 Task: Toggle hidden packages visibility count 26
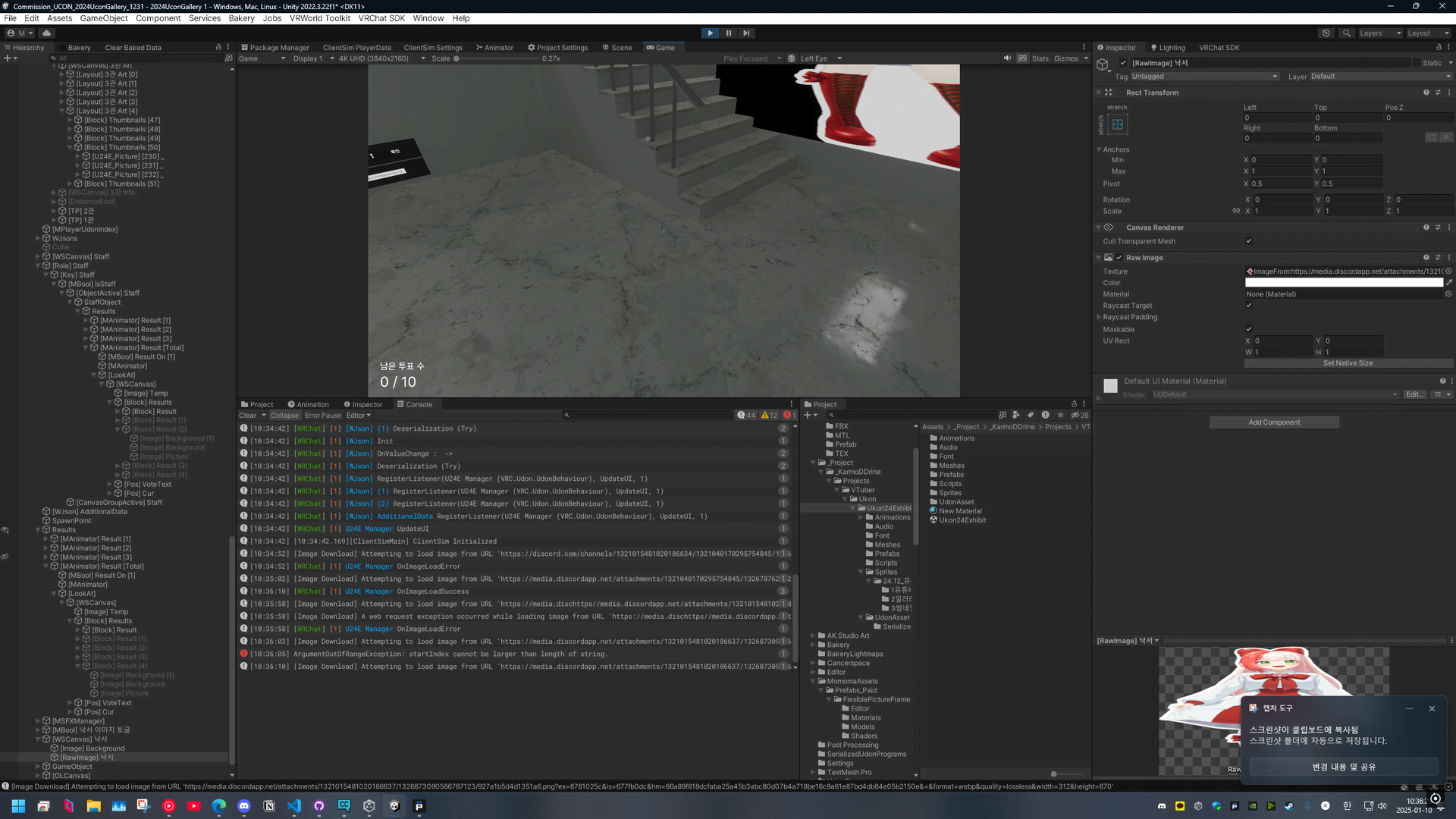(x=1080, y=416)
